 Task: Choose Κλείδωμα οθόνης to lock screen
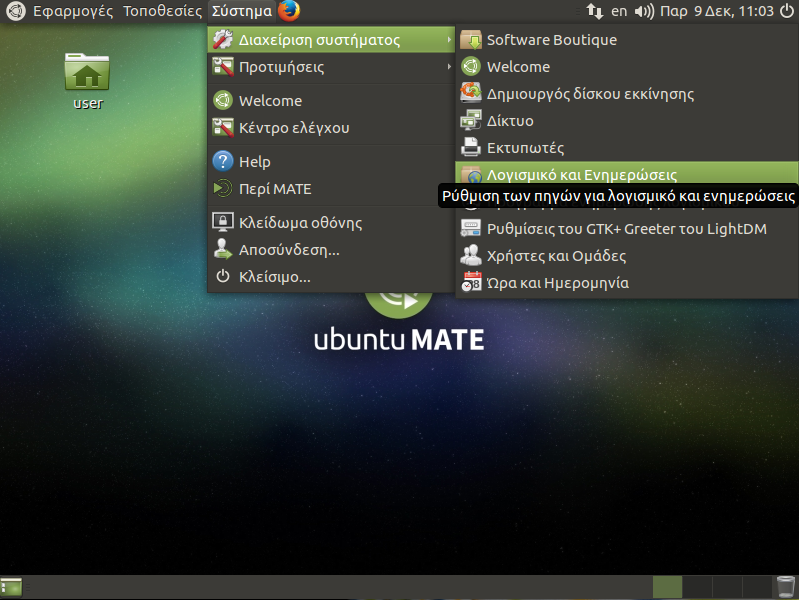(x=300, y=223)
